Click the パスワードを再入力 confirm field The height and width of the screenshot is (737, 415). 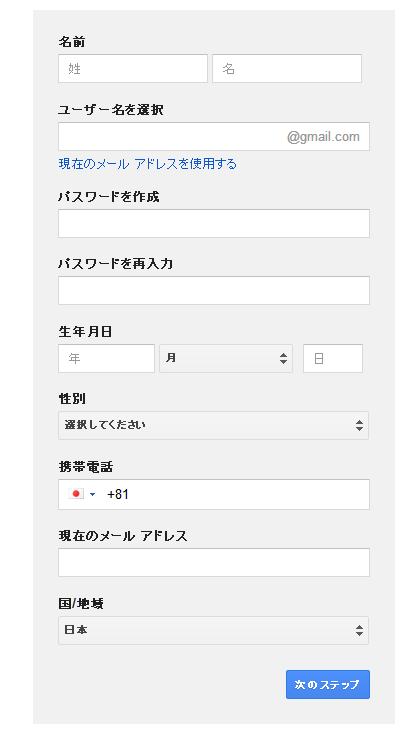(x=214, y=290)
